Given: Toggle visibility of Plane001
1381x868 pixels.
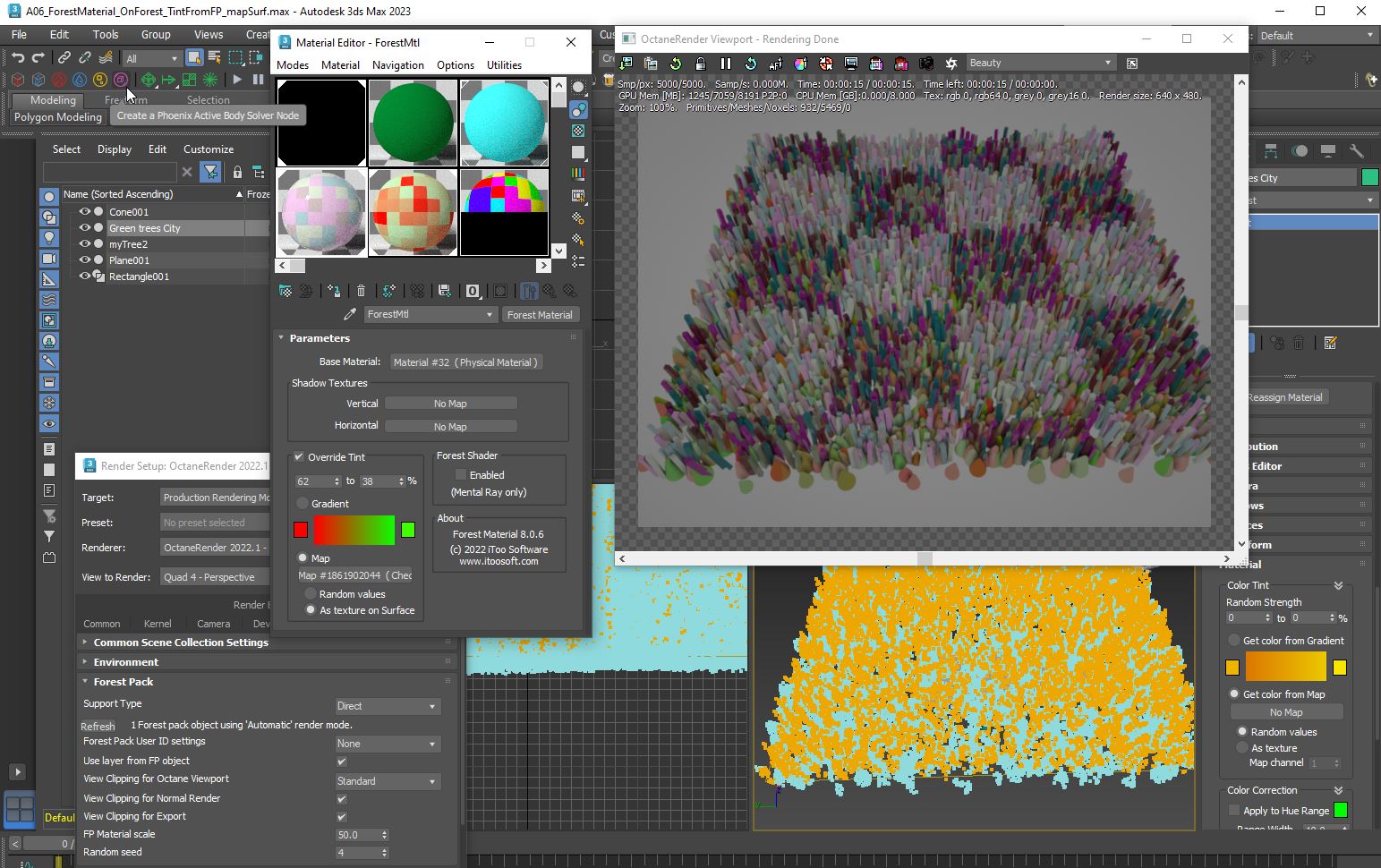Looking at the screenshot, I should 85,260.
